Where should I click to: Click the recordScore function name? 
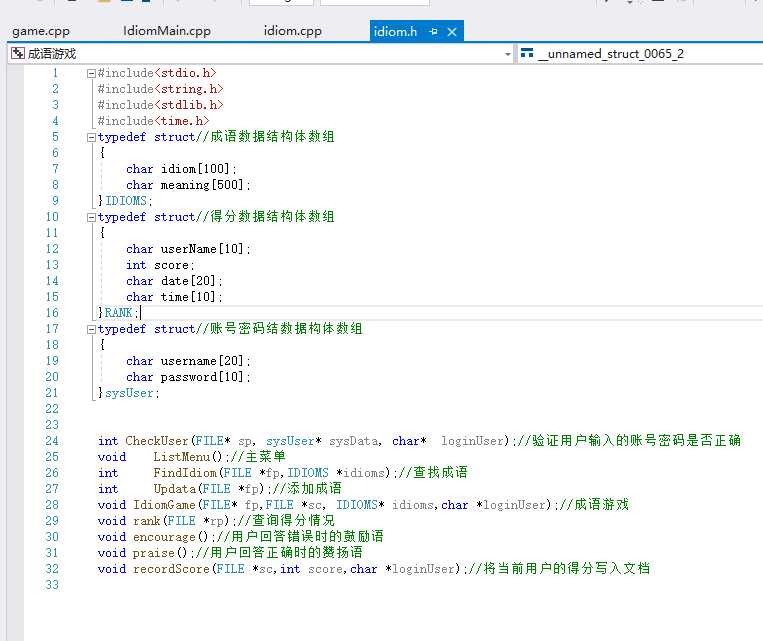point(171,569)
